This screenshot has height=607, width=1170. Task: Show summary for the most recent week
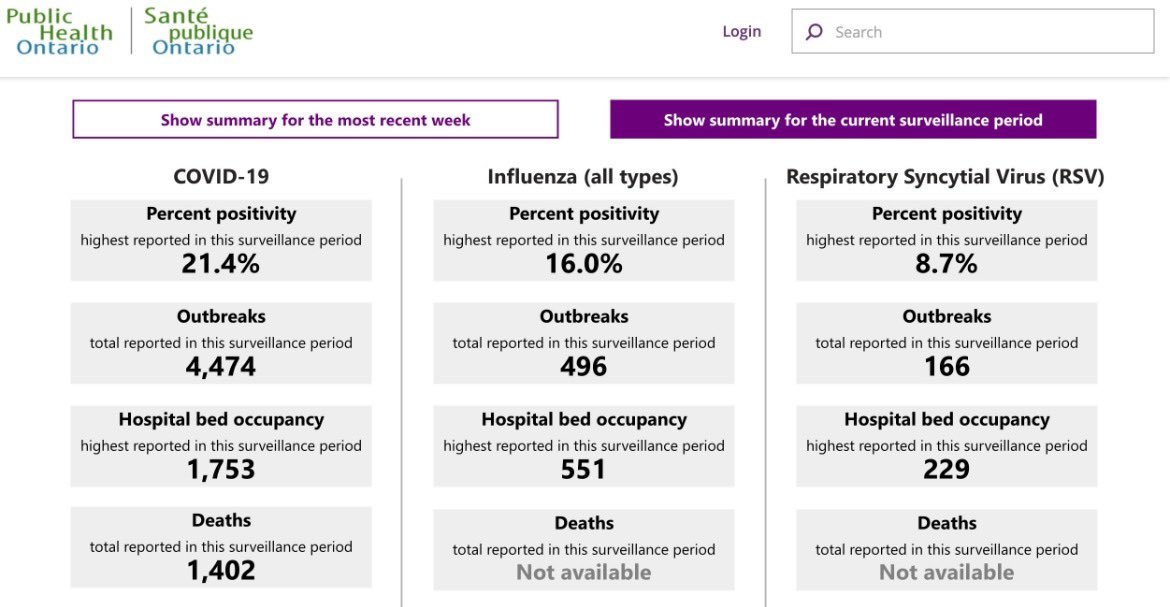(315, 119)
